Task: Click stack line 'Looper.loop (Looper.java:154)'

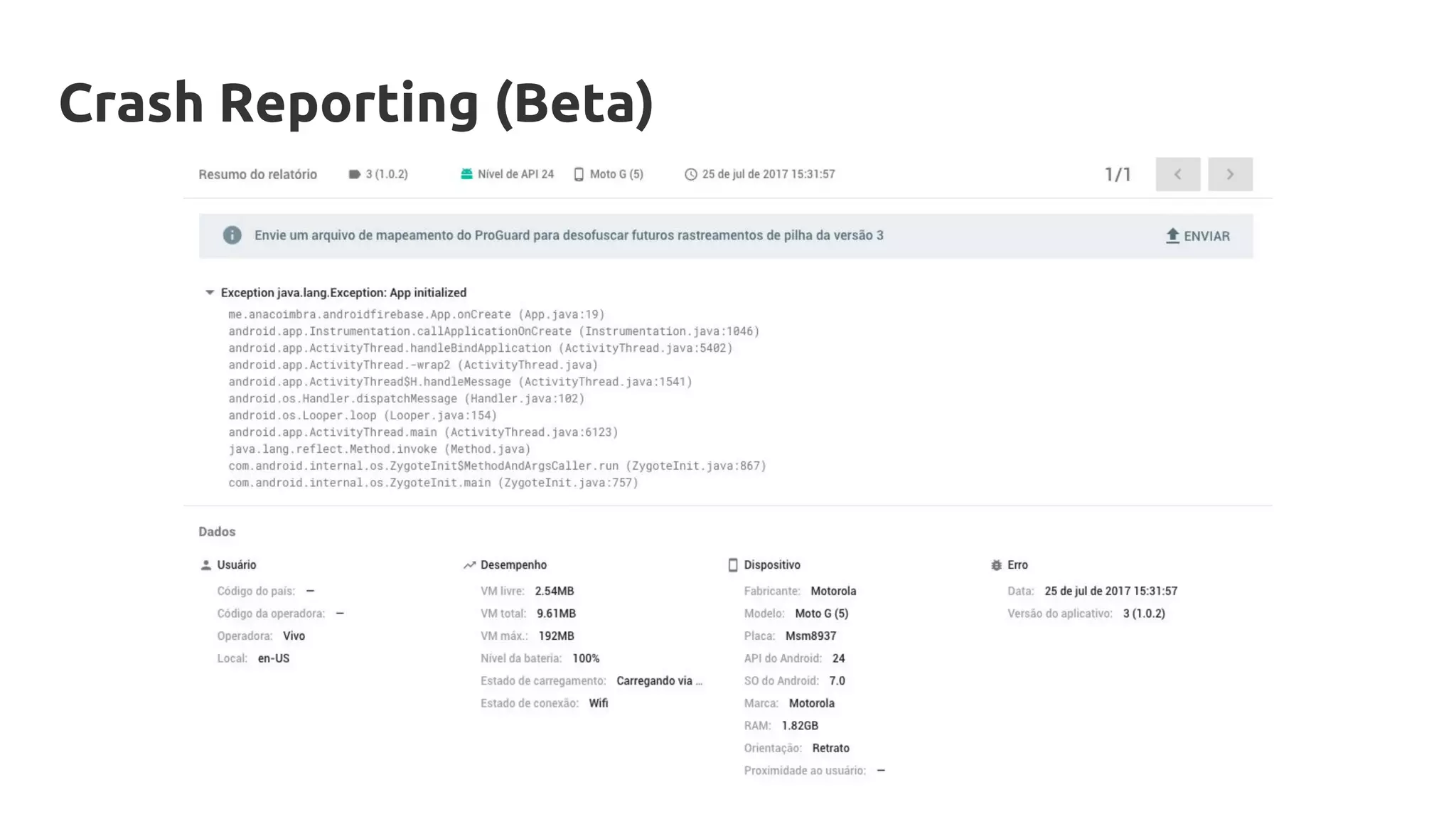Action: click(x=363, y=415)
